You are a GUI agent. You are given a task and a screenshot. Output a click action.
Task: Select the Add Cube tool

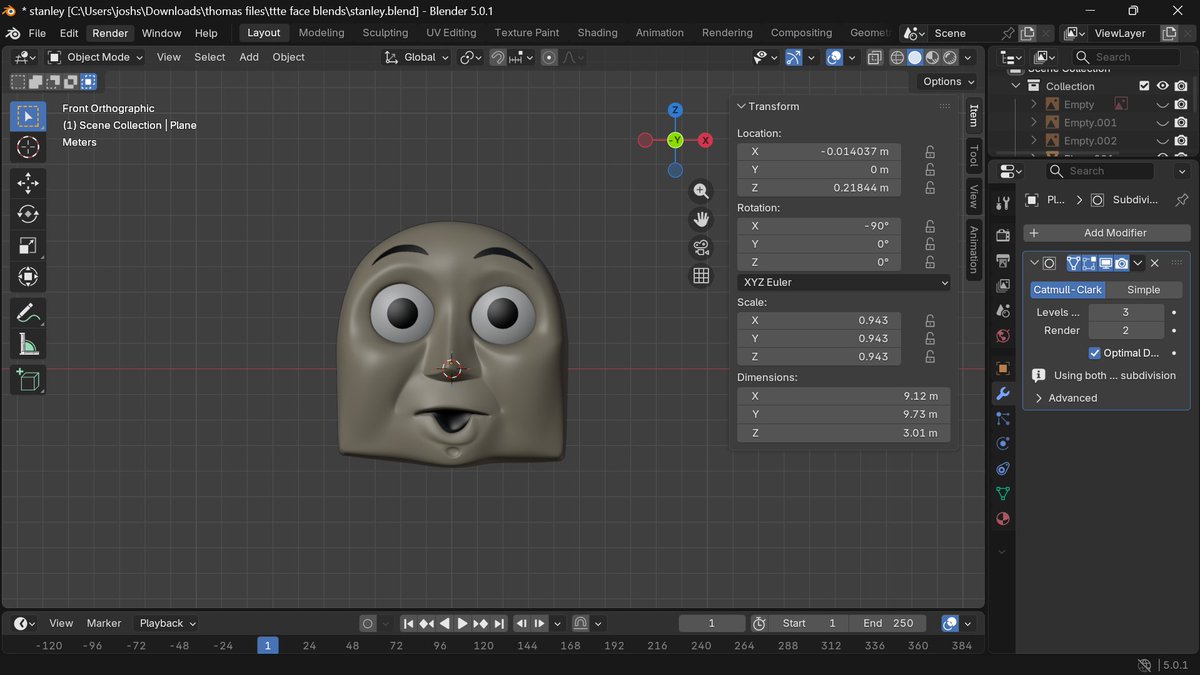coord(28,380)
